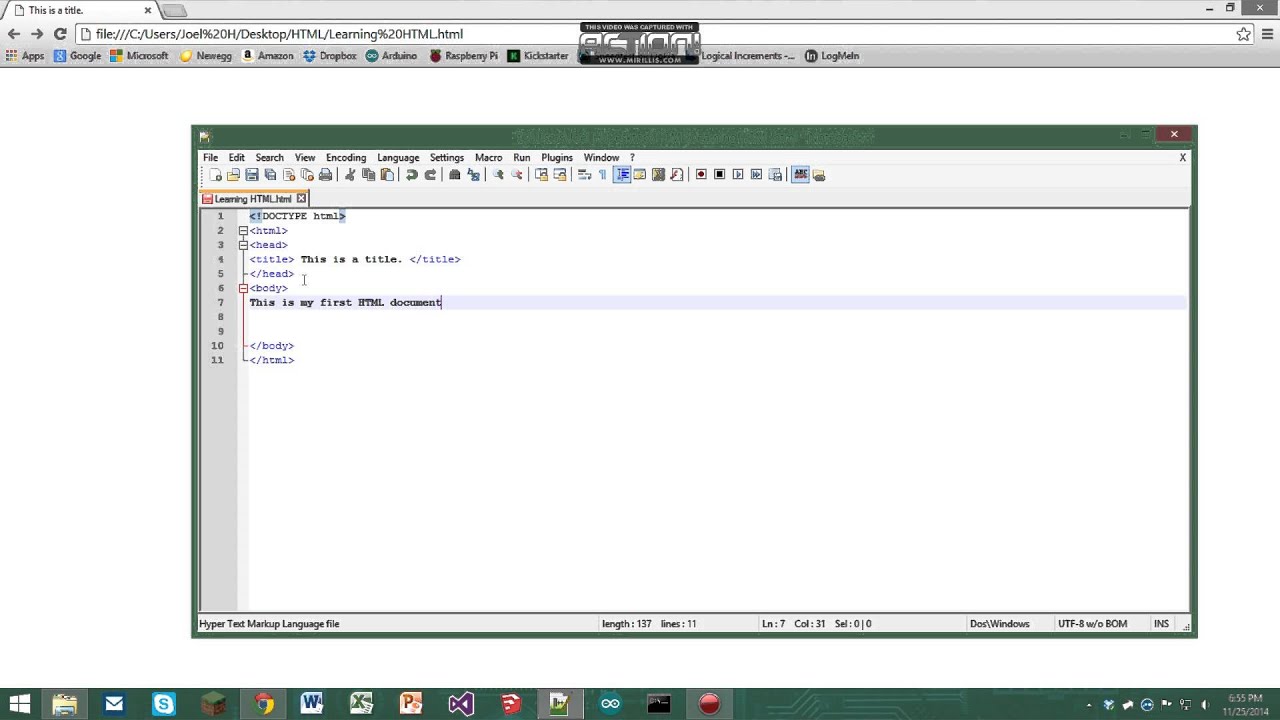Collapse the body fold marker on line 6
Screen dimensions: 1280x720
click(x=243, y=288)
